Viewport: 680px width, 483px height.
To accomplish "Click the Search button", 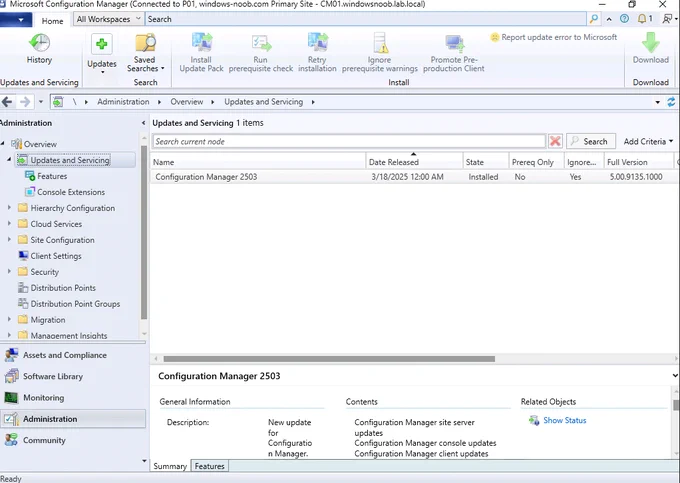I will pyautogui.click(x=590, y=141).
